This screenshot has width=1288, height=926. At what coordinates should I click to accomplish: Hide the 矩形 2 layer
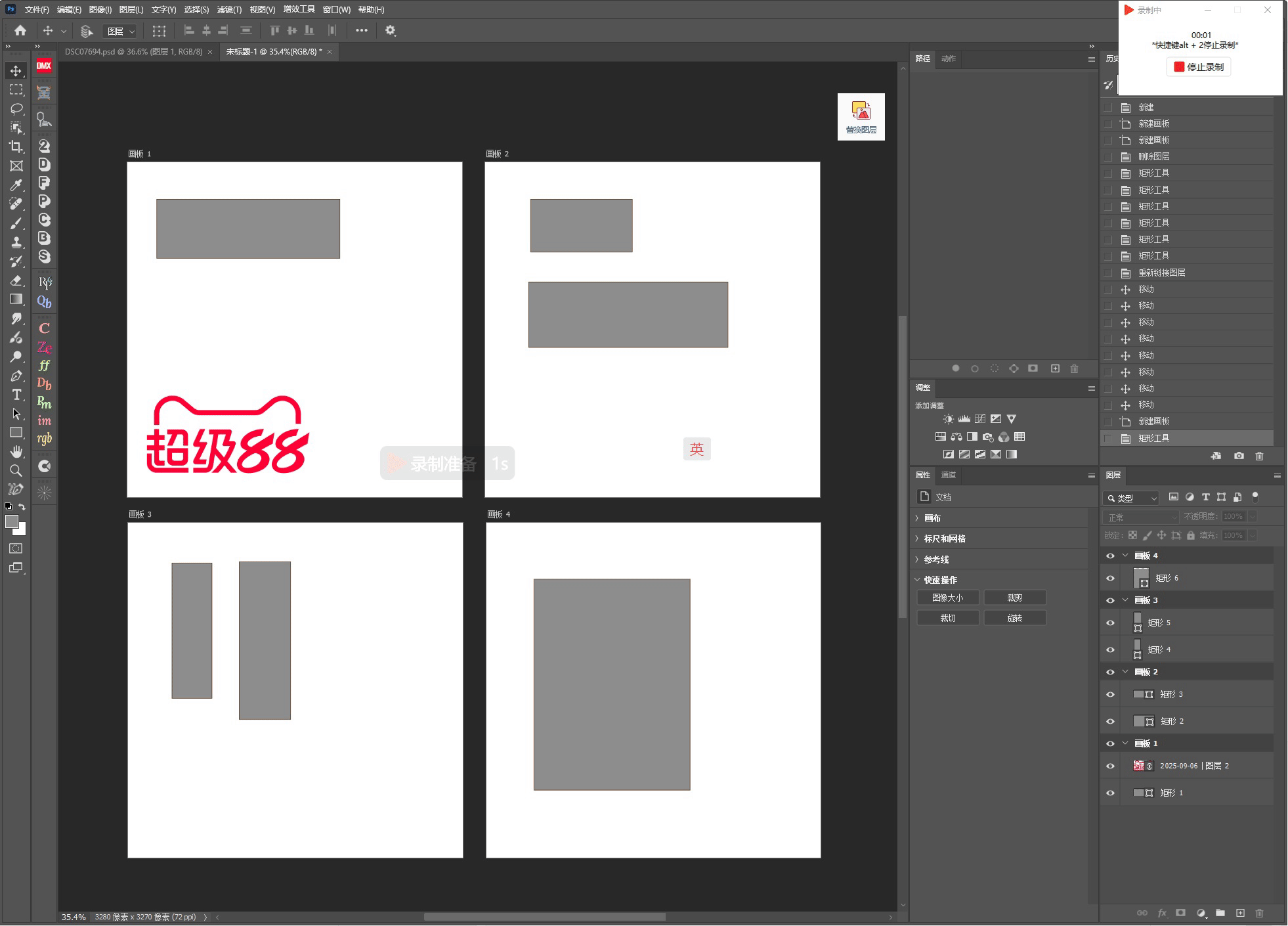(1110, 721)
